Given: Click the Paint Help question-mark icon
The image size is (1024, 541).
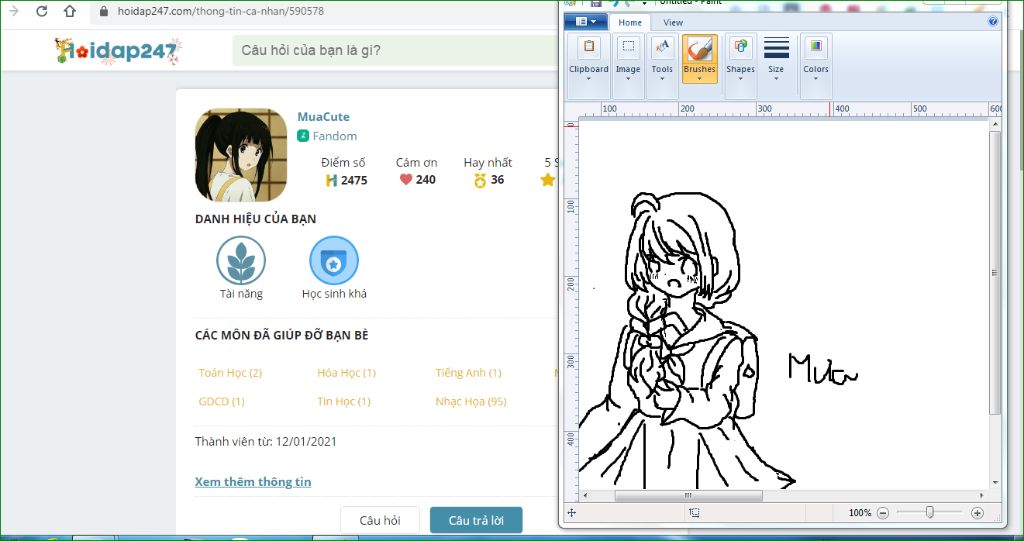Looking at the screenshot, I should click(x=993, y=22).
